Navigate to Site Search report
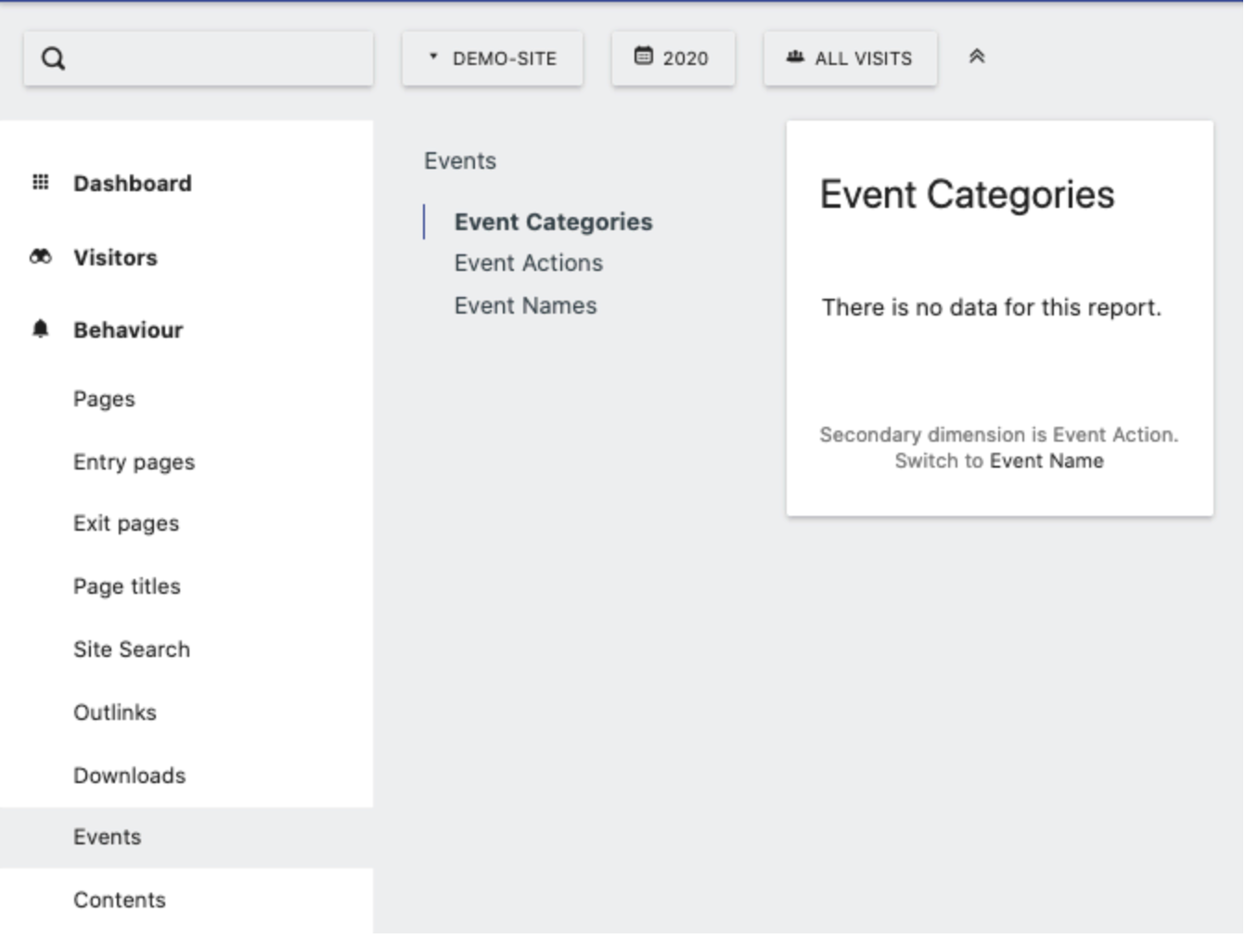 pos(132,650)
